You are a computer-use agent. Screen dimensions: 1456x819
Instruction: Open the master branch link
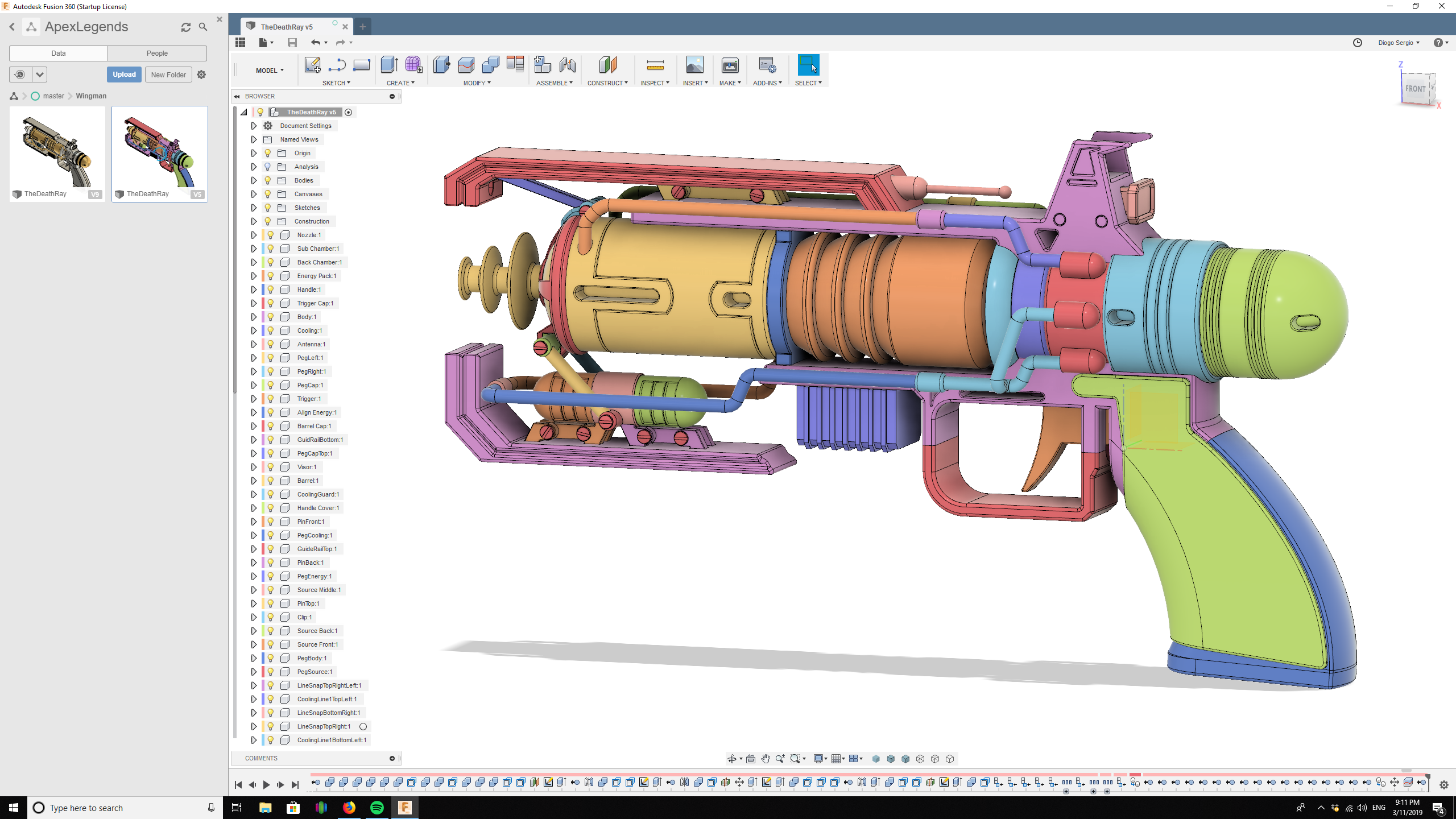tap(53, 96)
